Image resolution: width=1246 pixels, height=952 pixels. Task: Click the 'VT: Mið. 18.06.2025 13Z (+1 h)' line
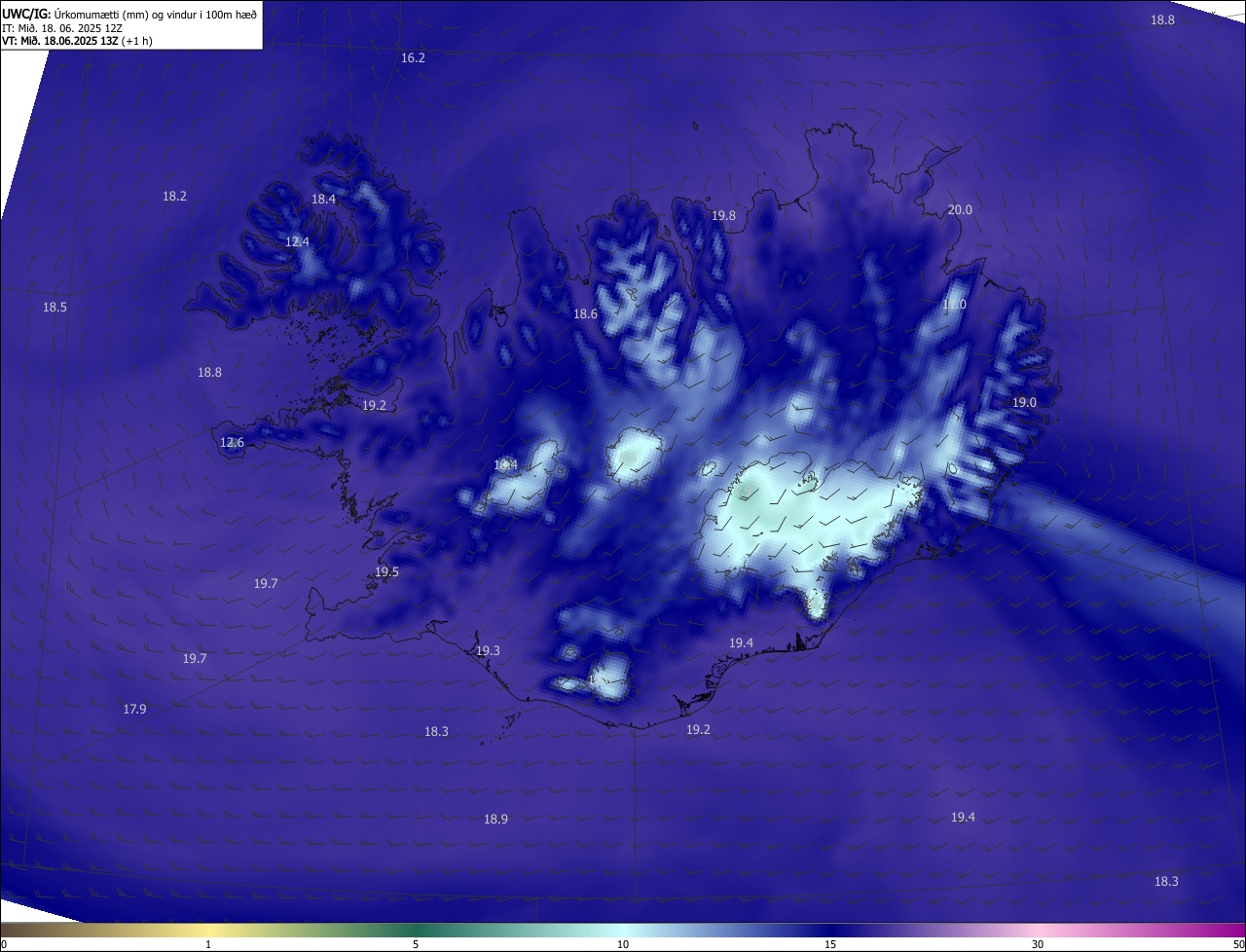pyautogui.click(x=77, y=41)
